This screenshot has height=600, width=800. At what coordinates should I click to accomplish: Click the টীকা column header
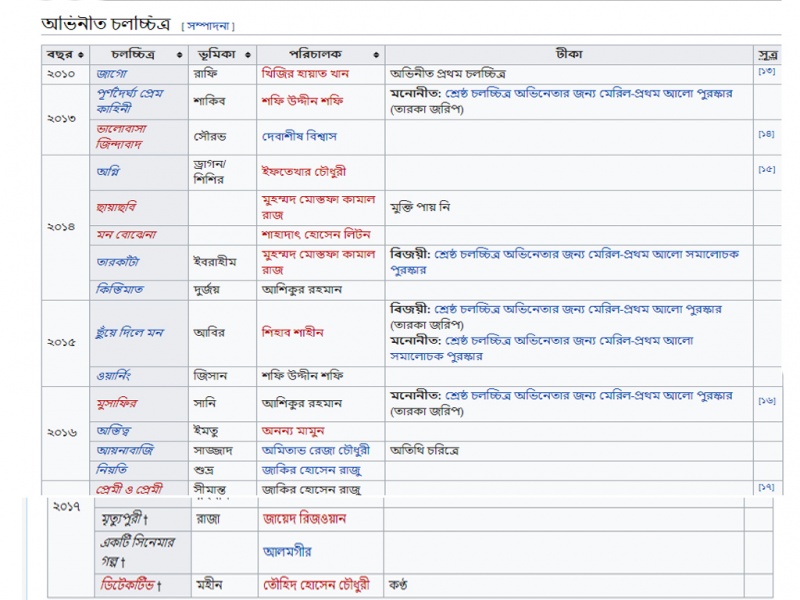569,54
